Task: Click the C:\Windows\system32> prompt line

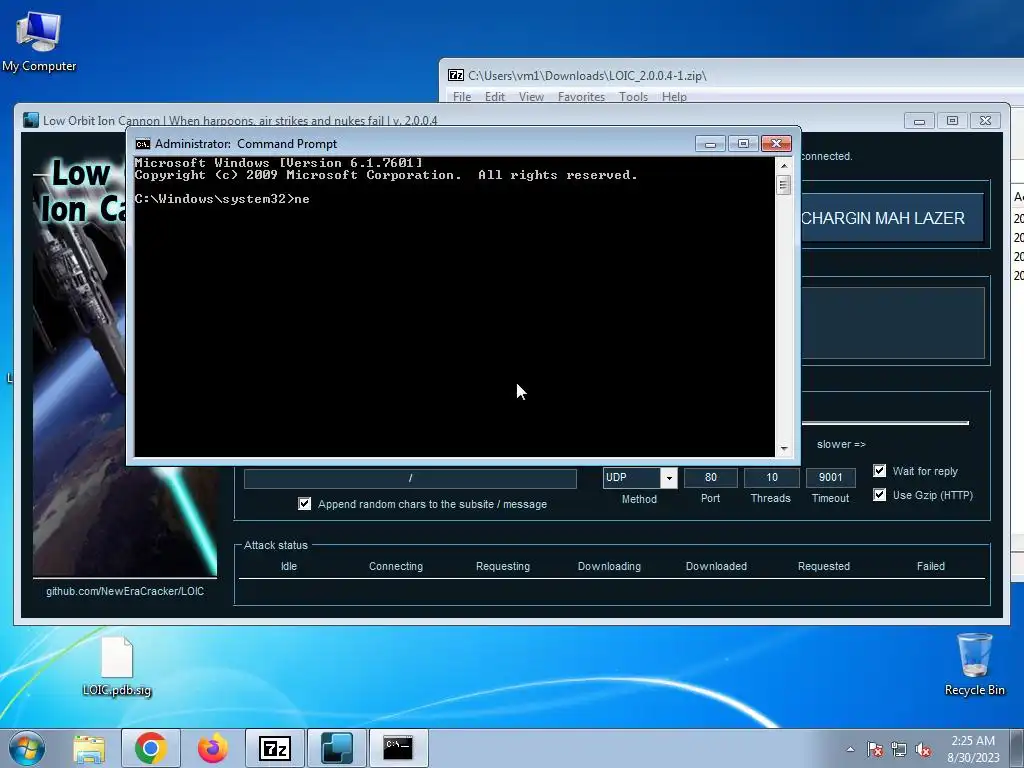Action: [x=222, y=199]
